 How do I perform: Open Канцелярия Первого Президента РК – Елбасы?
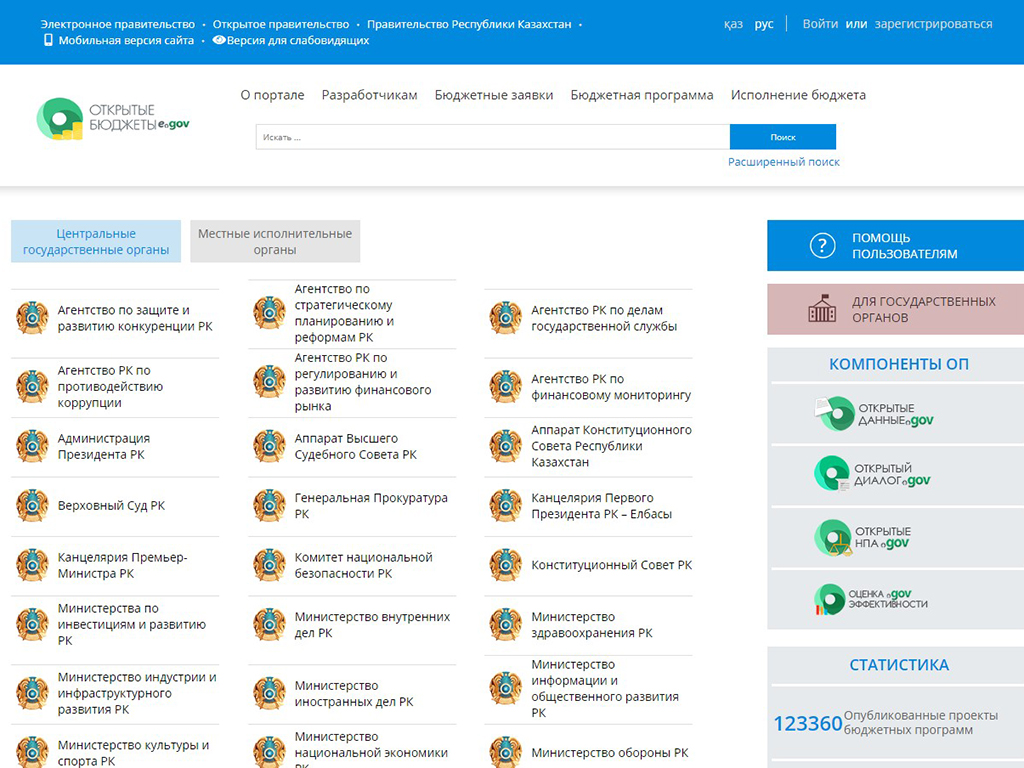coord(601,505)
